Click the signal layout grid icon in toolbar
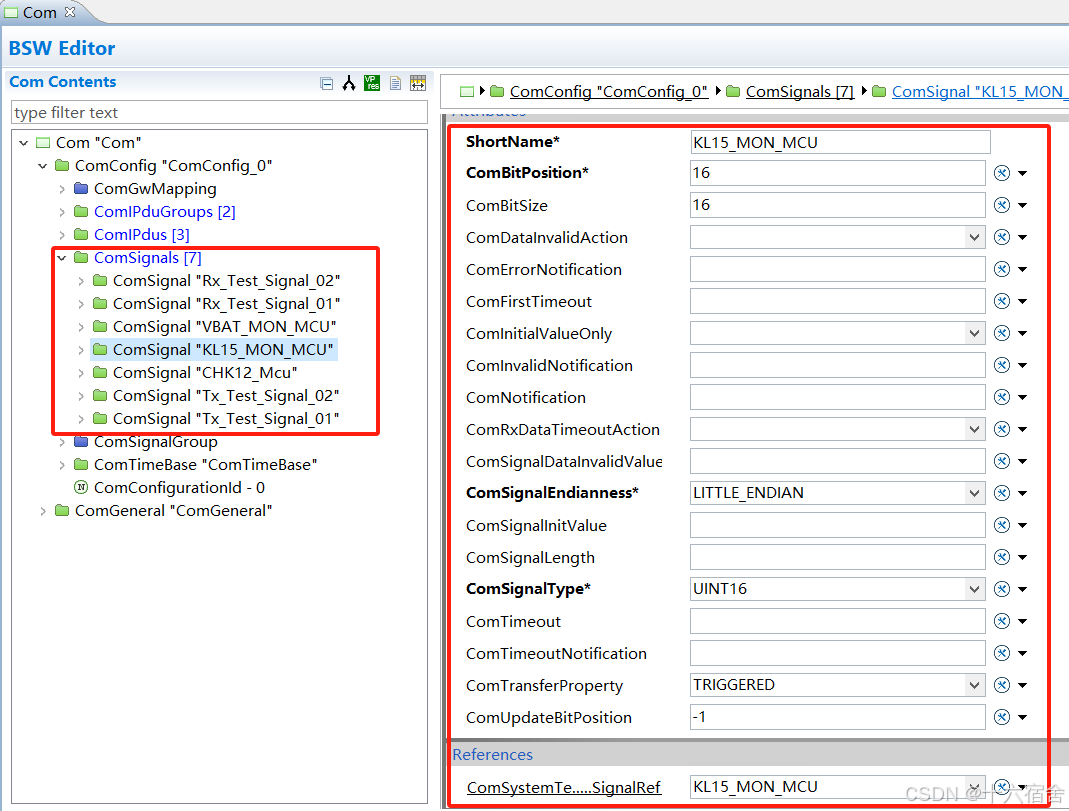The height and width of the screenshot is (811, 1069). (417, 82)
